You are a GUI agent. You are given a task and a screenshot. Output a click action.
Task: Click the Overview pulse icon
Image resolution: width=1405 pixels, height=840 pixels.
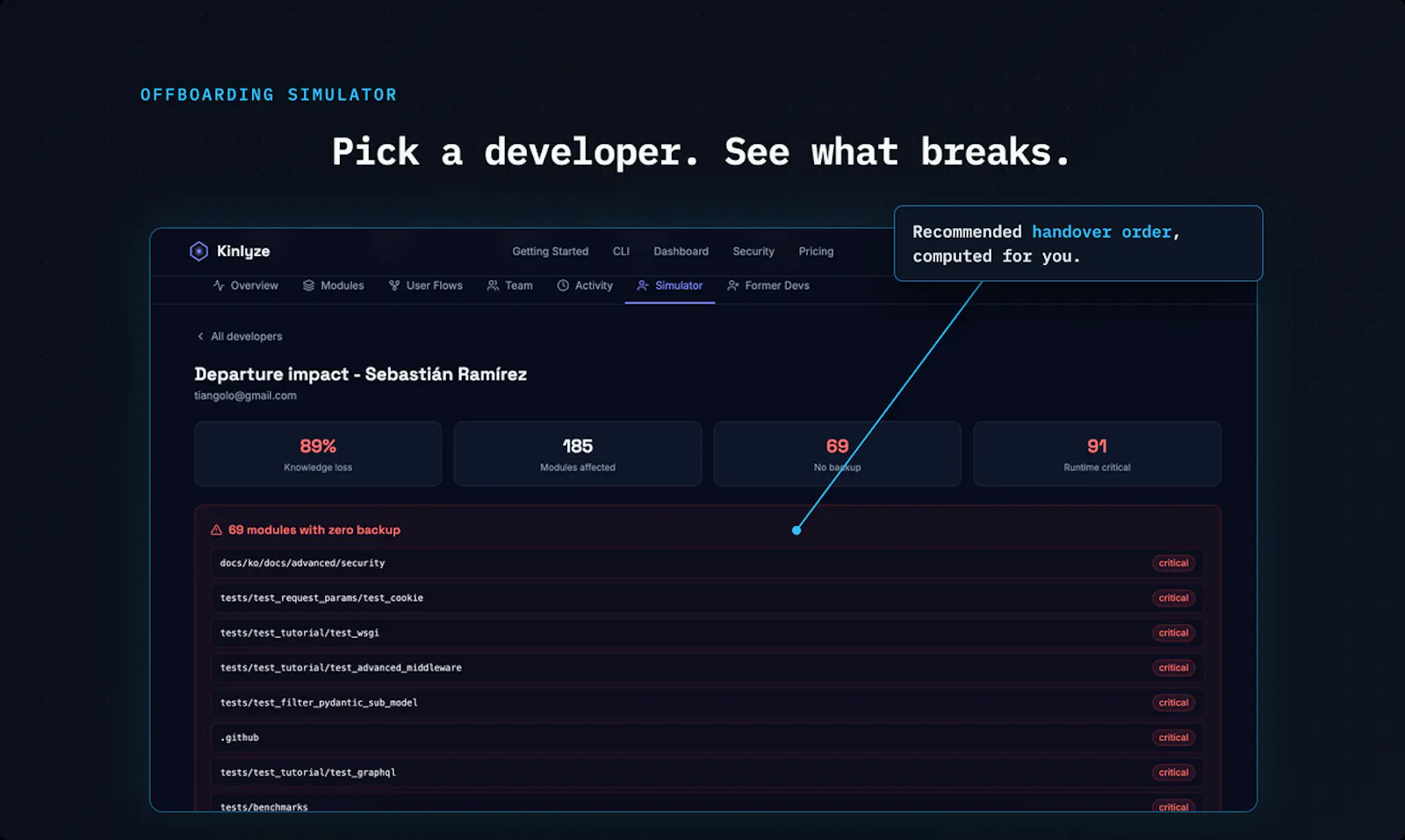[219, 285]
